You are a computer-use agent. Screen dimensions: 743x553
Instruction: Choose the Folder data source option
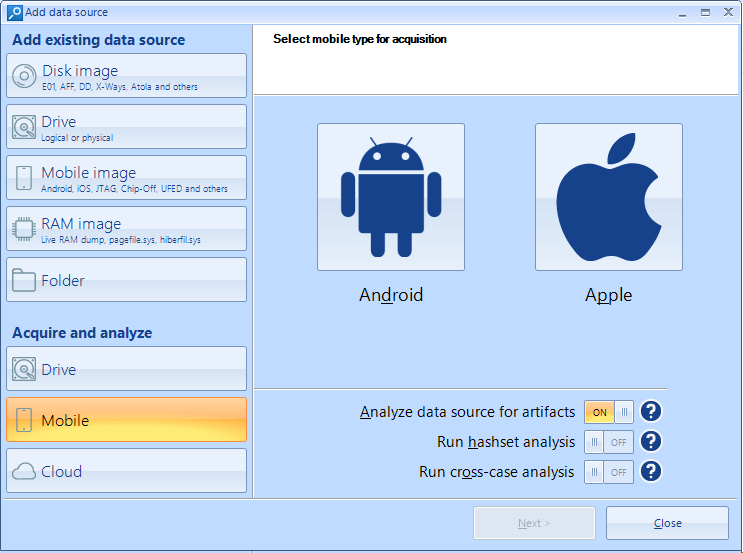127,280
